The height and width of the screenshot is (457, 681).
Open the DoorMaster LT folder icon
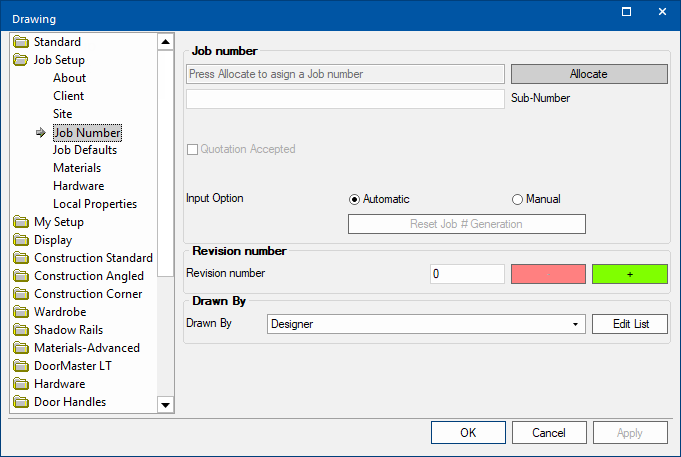coord(20,366)
